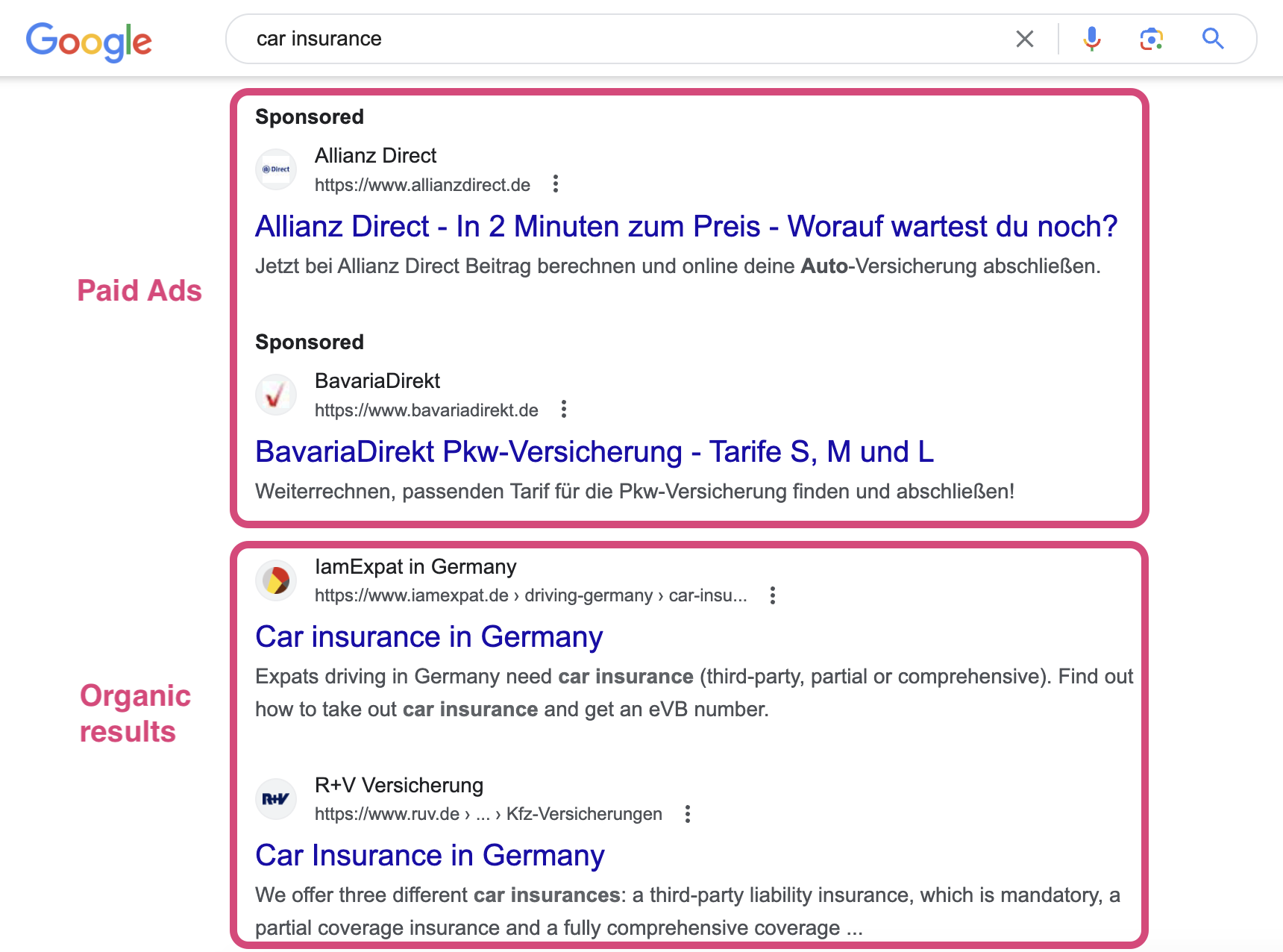Click the 'Jetzt bei Allianz Direct Beitrag berechnen' description
This screenshot has width=1283, height=952.
coord(678,266)
